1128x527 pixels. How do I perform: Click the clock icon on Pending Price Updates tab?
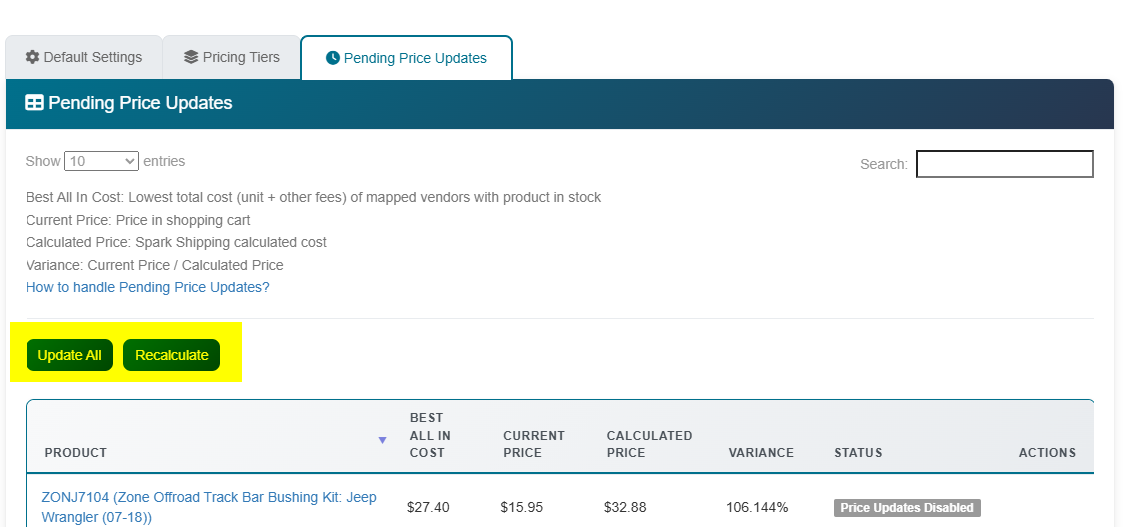coord(333,58)
